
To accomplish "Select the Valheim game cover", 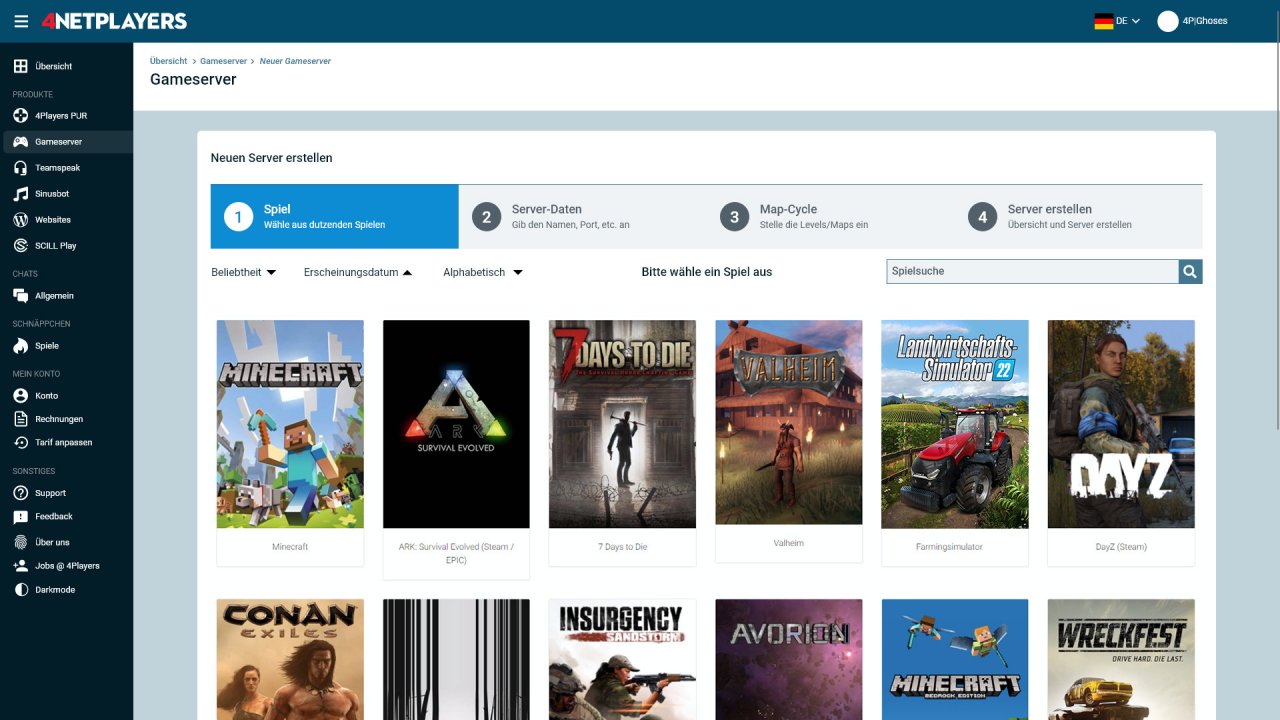I will [788, 422].
